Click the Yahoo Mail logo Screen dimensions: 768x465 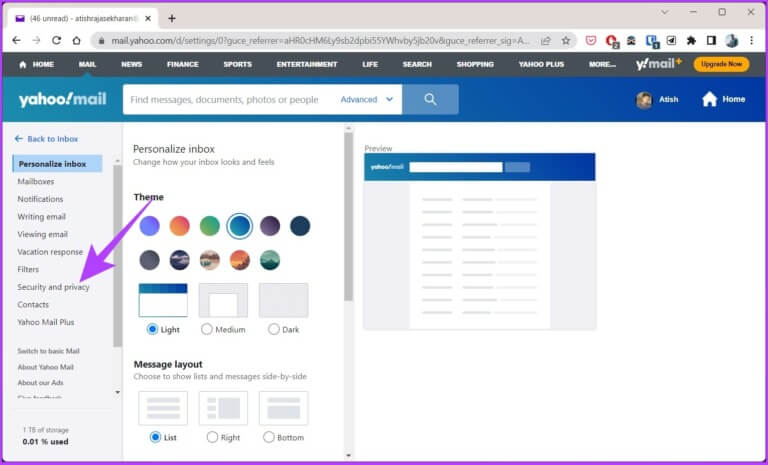coord(62,99)
